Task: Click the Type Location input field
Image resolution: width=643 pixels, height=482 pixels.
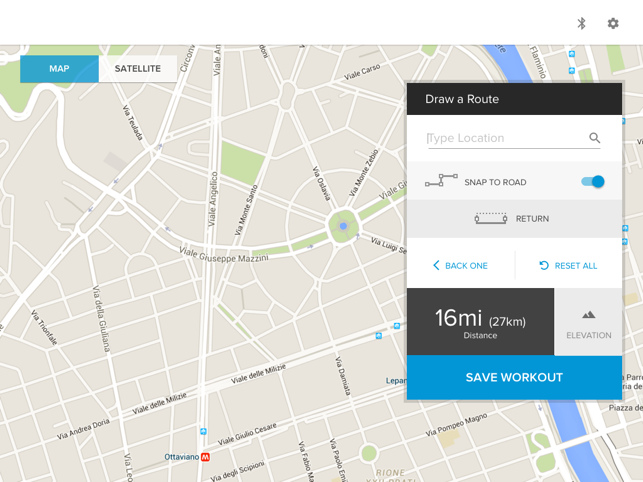Action: 507,138
